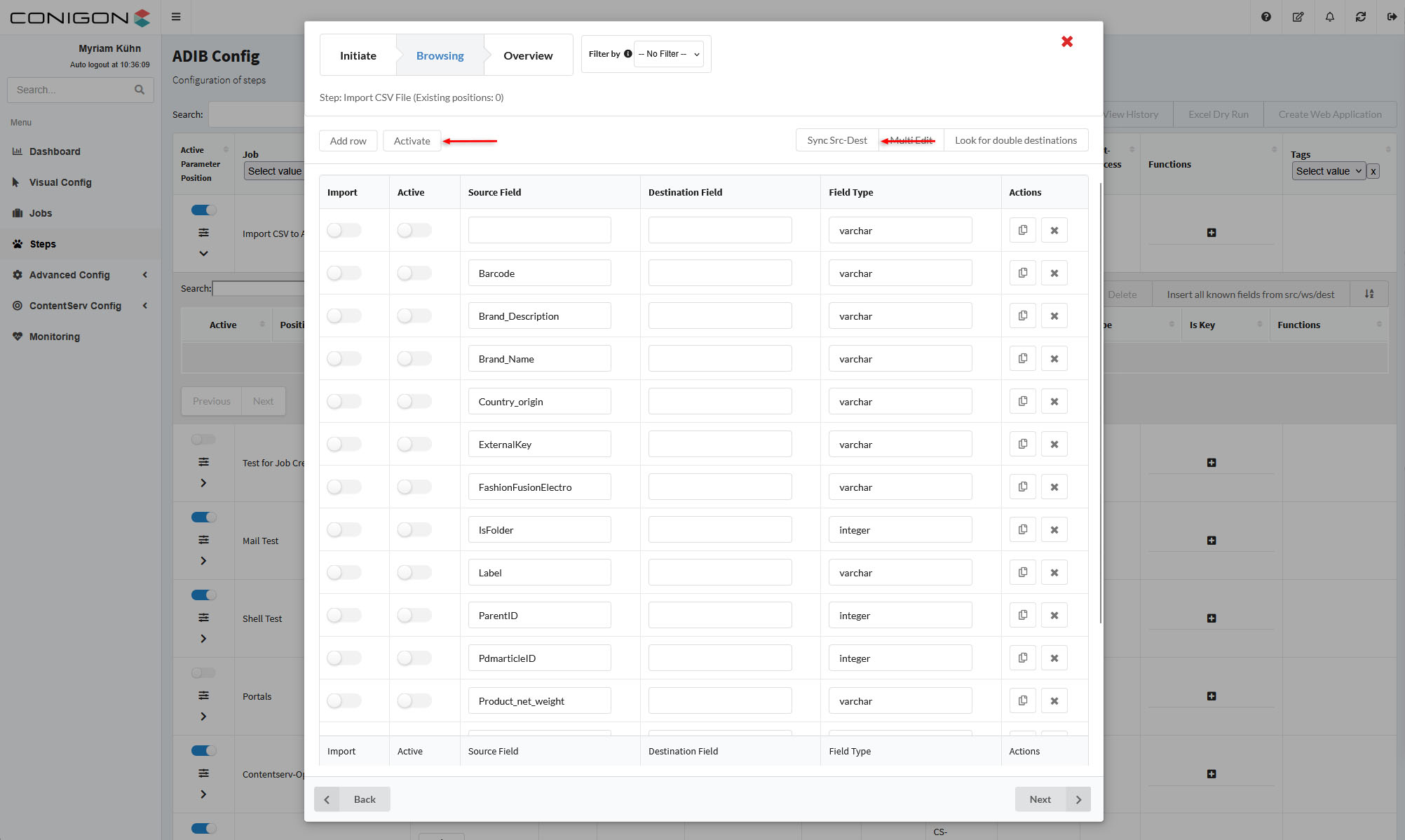Click the Add row button
The height and width of the screenshot is (840, 1405).
click(348, 141)
